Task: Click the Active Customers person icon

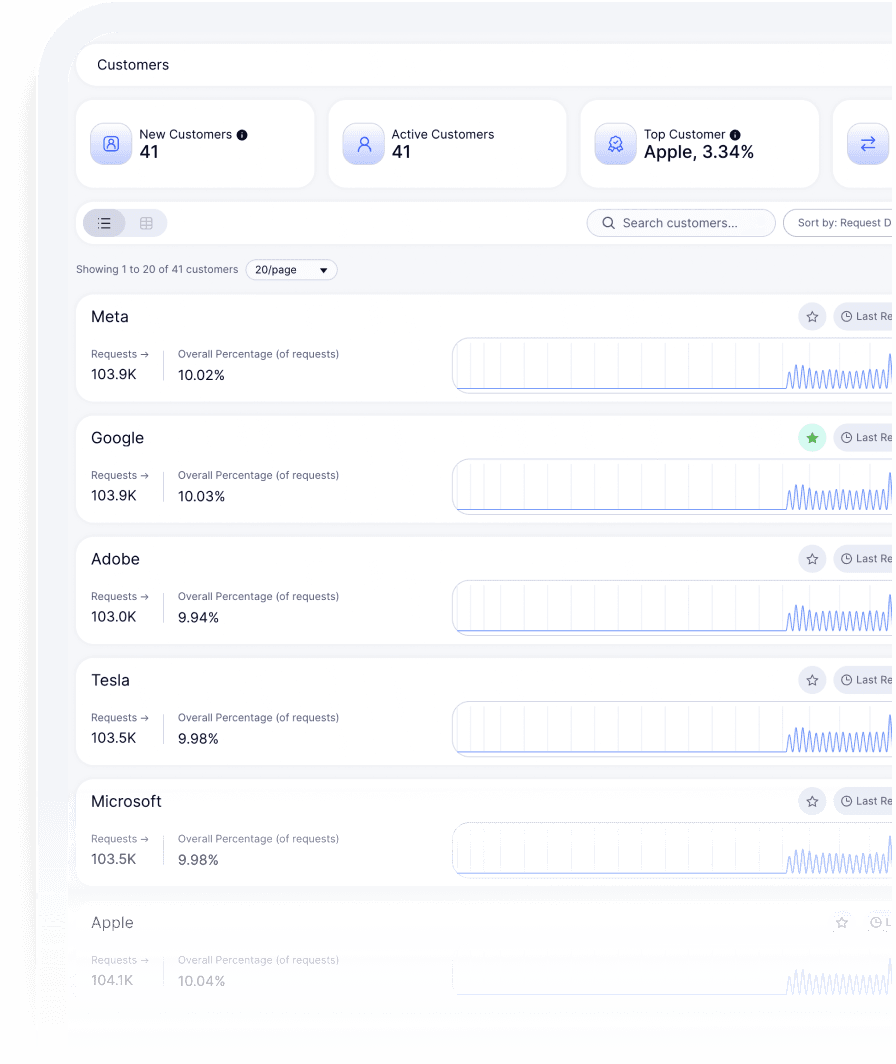Action: (x=364, y=144)
